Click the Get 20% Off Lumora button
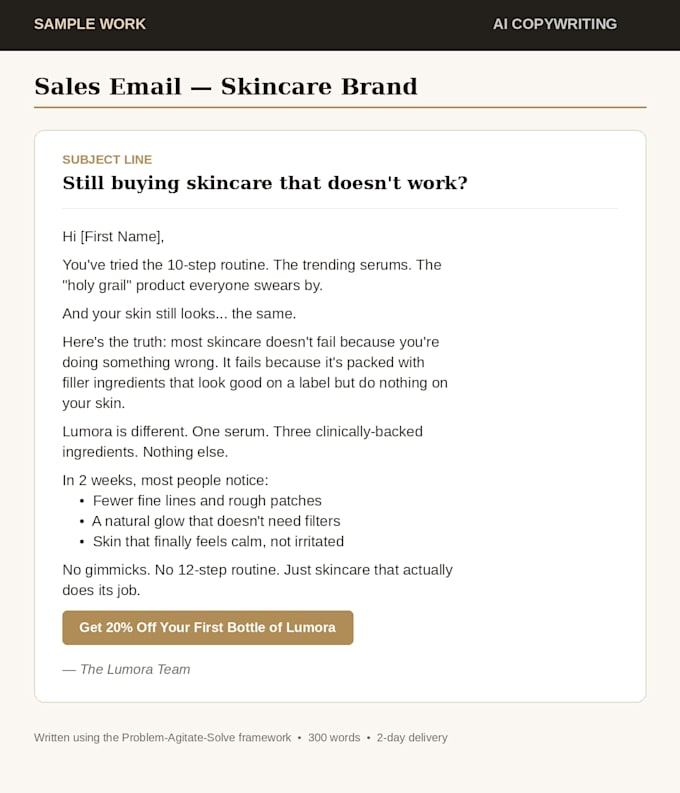This screenshot has width=680, height=793. click(208, 627)
